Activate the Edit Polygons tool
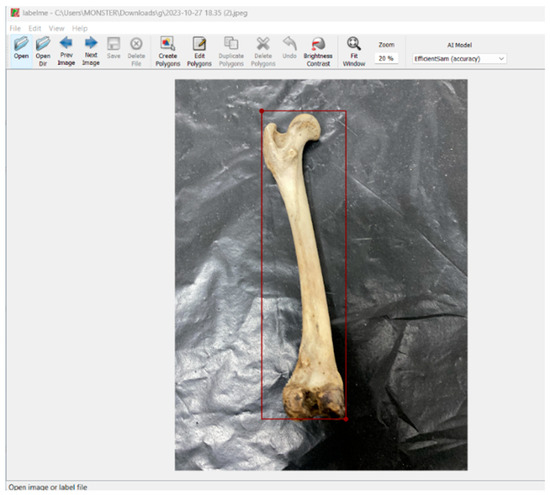 (x=199, y=51)
